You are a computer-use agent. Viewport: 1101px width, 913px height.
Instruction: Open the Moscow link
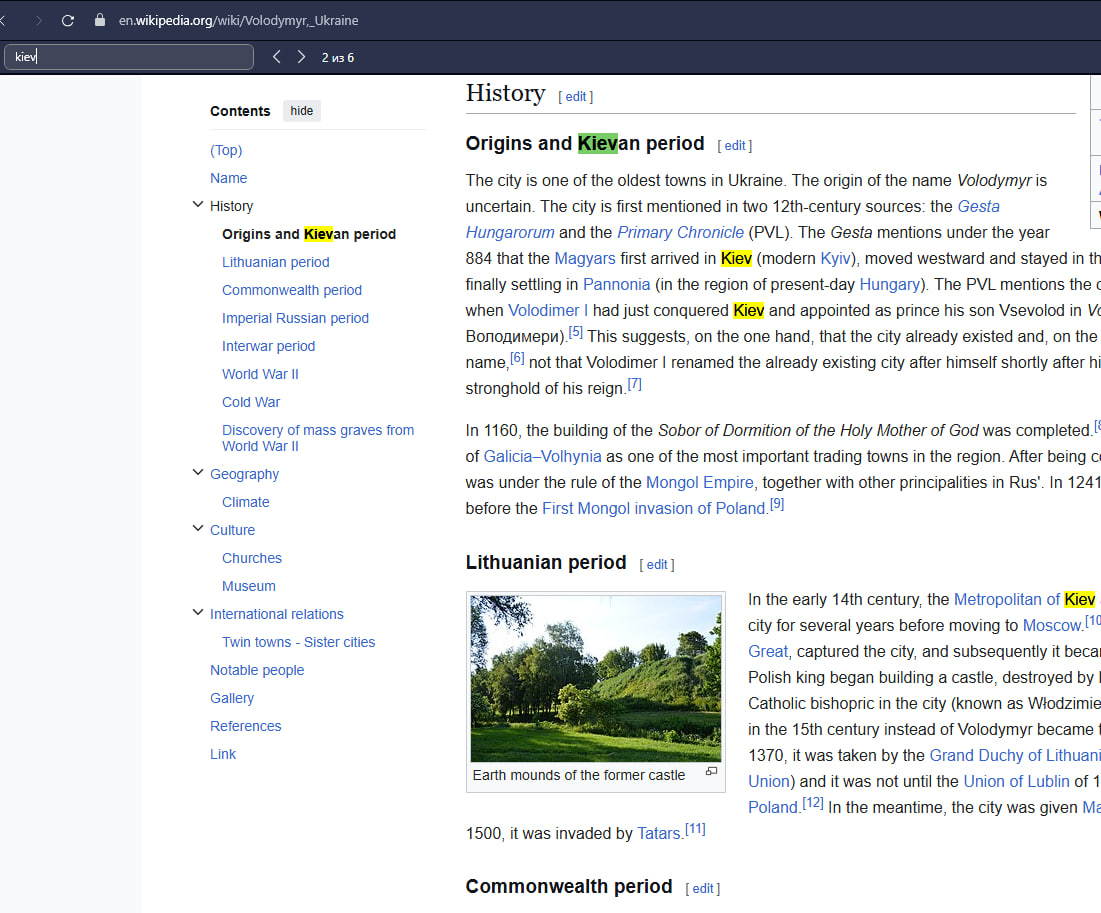[1053, 626]
